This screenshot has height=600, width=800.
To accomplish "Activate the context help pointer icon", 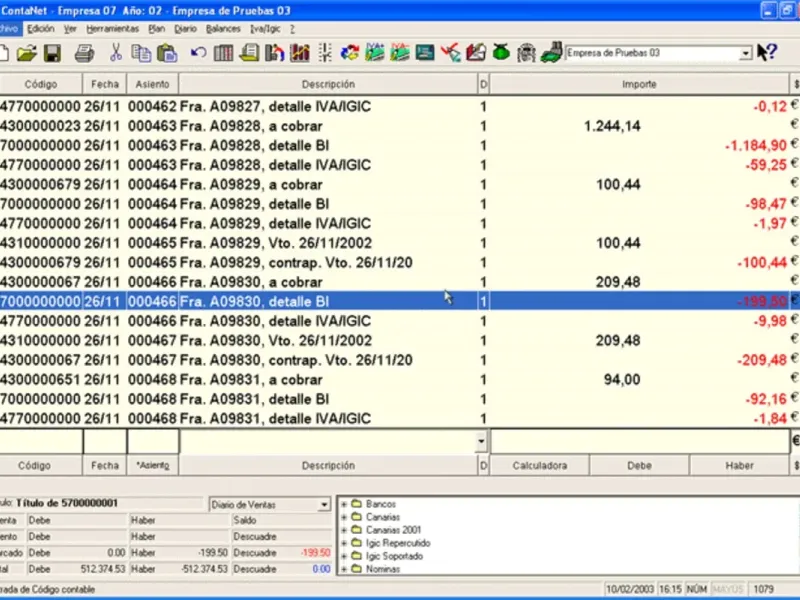I will (766, 53).
